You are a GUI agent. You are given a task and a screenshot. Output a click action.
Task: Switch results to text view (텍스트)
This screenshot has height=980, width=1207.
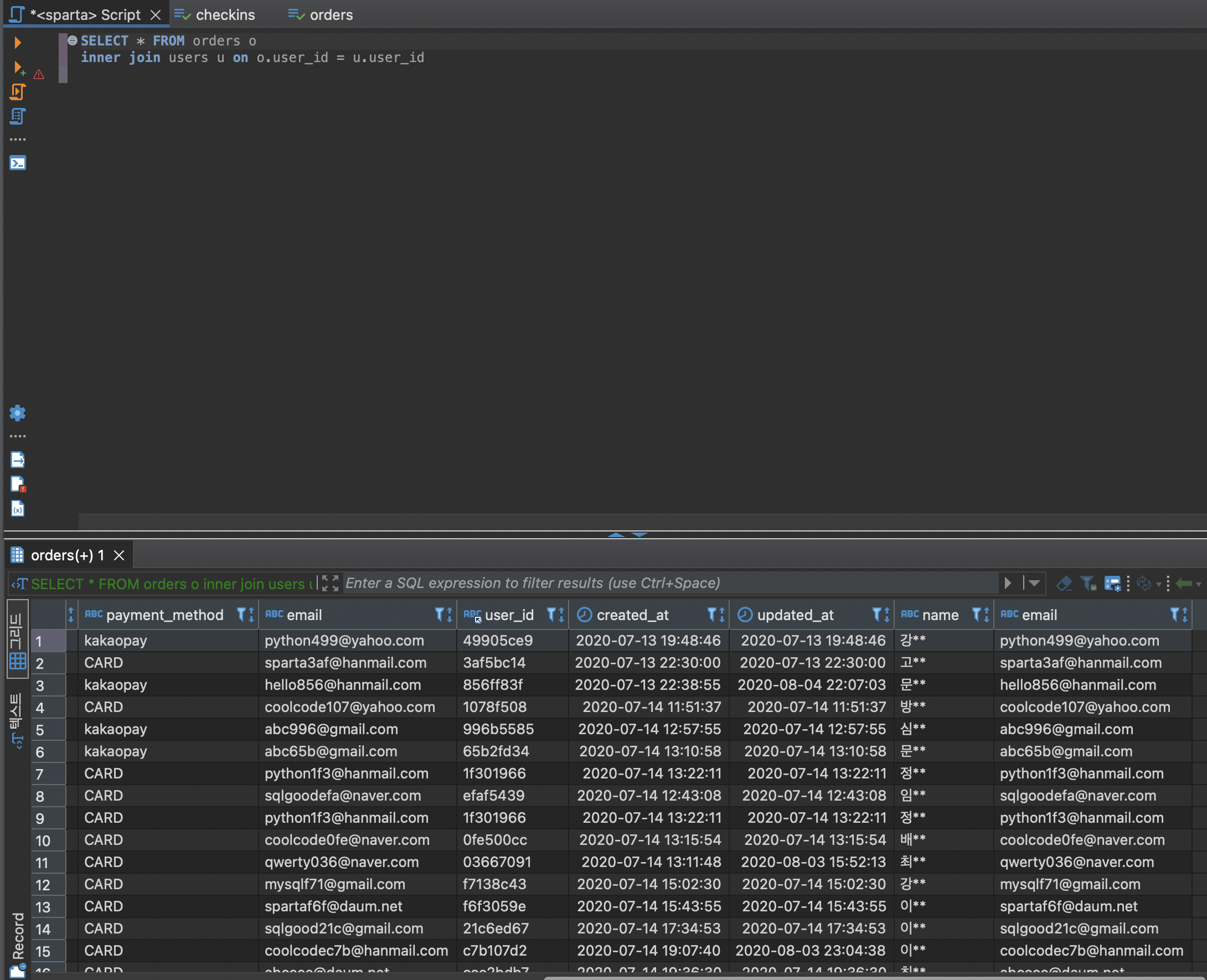click(17, 720)
